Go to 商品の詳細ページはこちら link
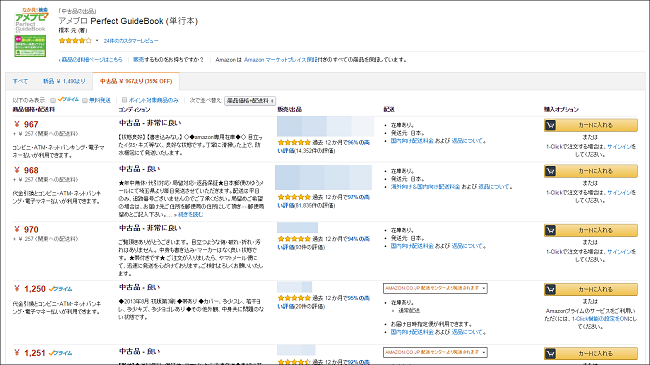This screenshot has width=650, height=365. pos(92,60)
